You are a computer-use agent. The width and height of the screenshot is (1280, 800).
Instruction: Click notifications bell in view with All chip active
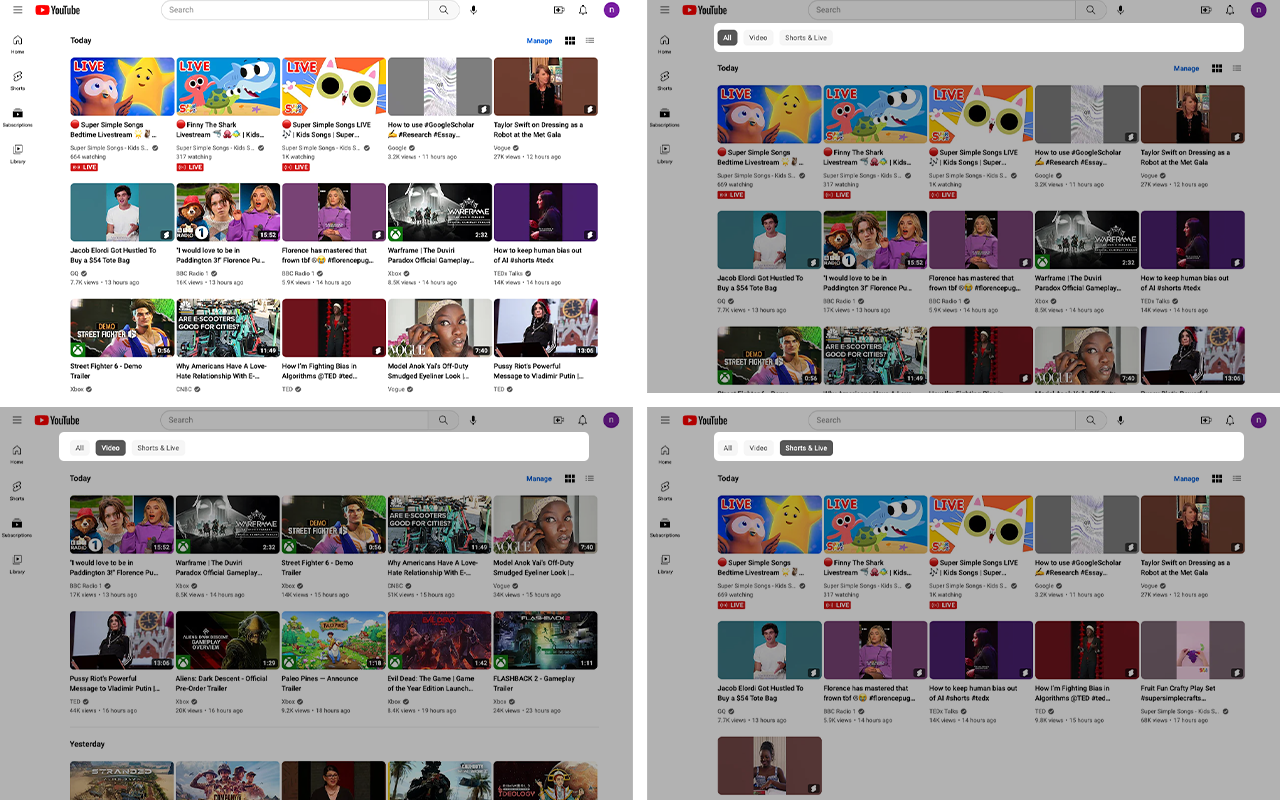[1230, 10]
